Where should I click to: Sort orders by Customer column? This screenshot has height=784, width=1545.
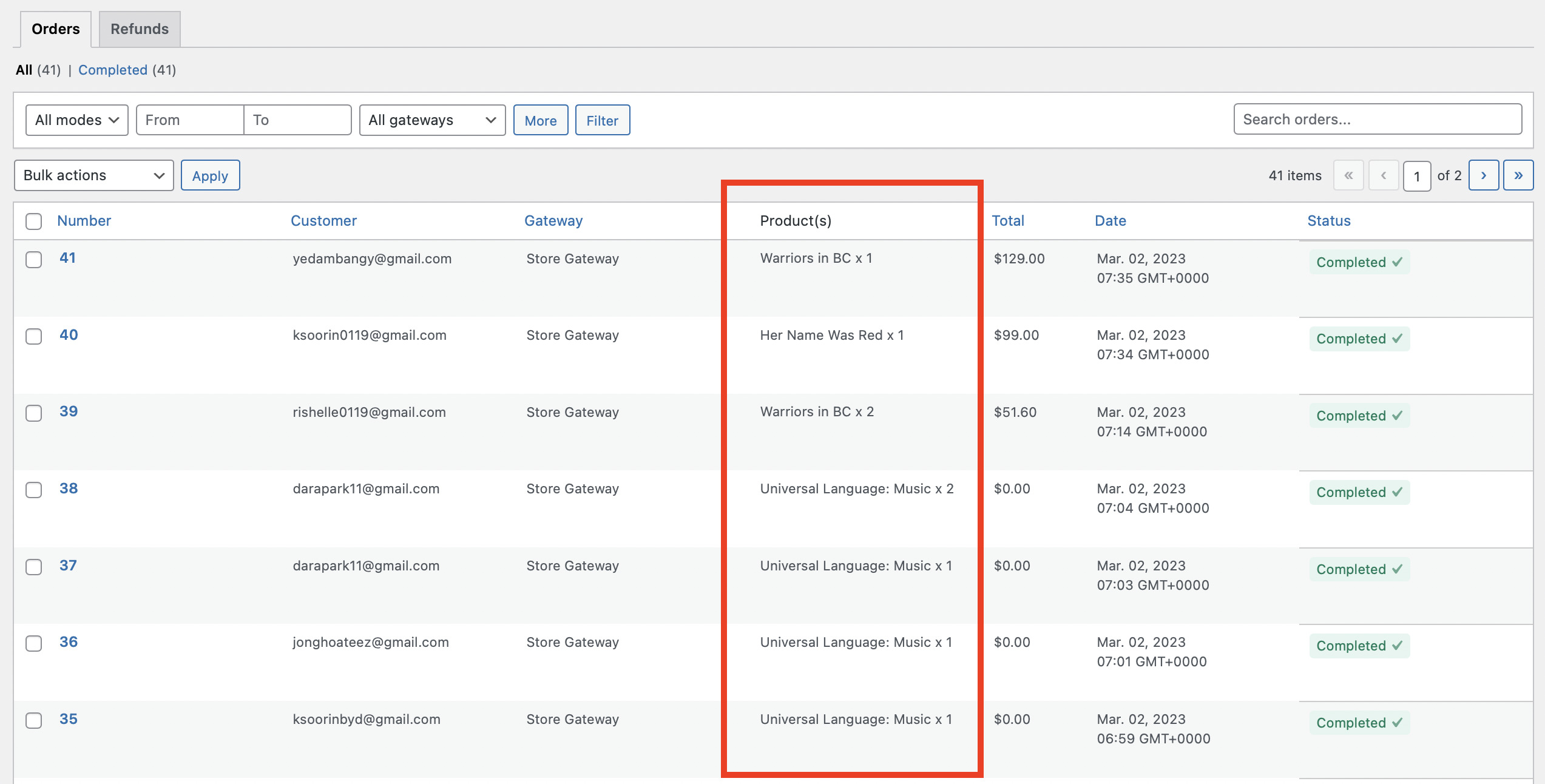point(323,221)
